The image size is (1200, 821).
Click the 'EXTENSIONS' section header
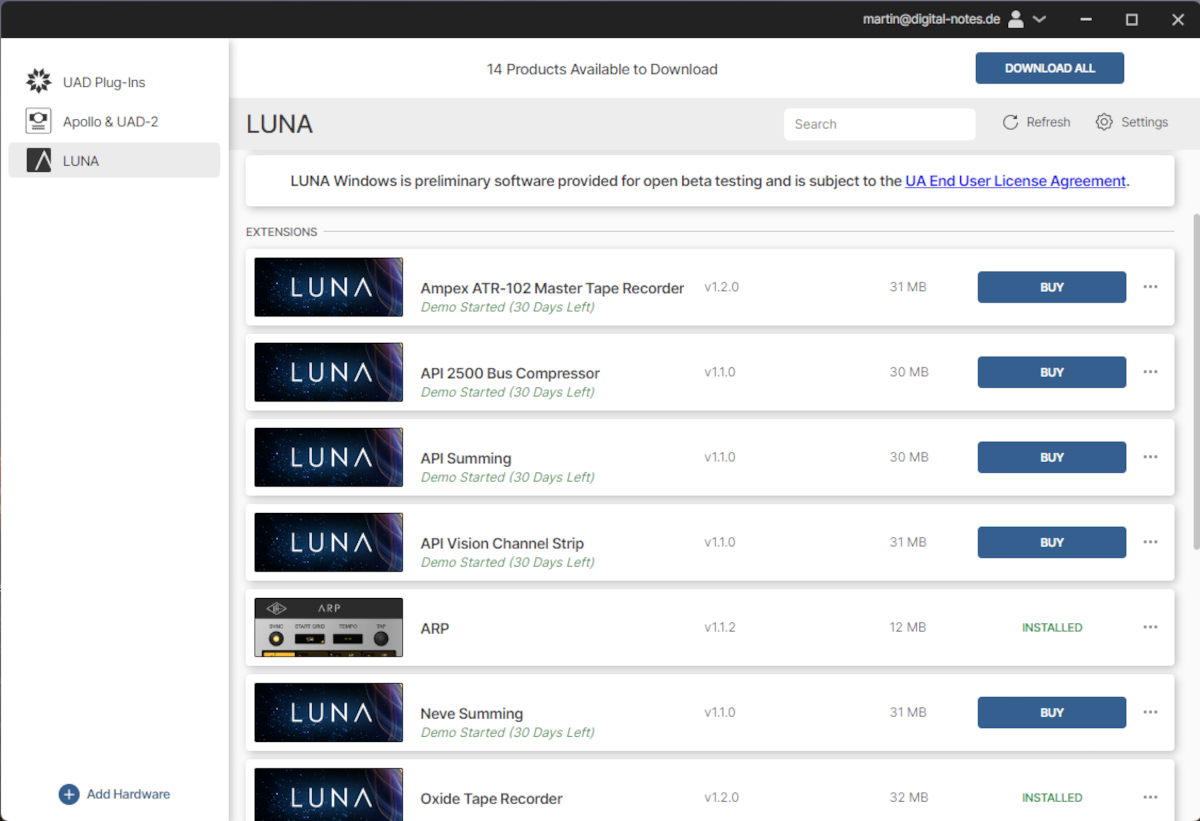282,232
